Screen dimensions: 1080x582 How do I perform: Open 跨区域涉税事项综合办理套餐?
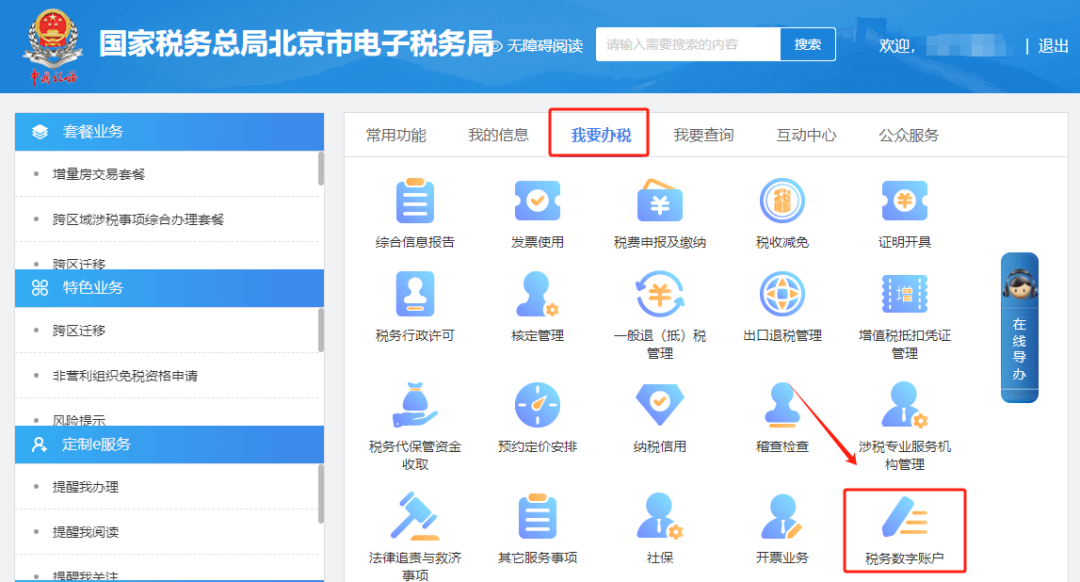click(138, 220)
